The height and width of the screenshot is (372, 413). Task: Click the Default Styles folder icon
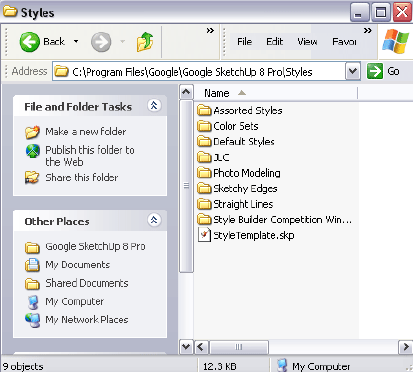tap(204, 141)
